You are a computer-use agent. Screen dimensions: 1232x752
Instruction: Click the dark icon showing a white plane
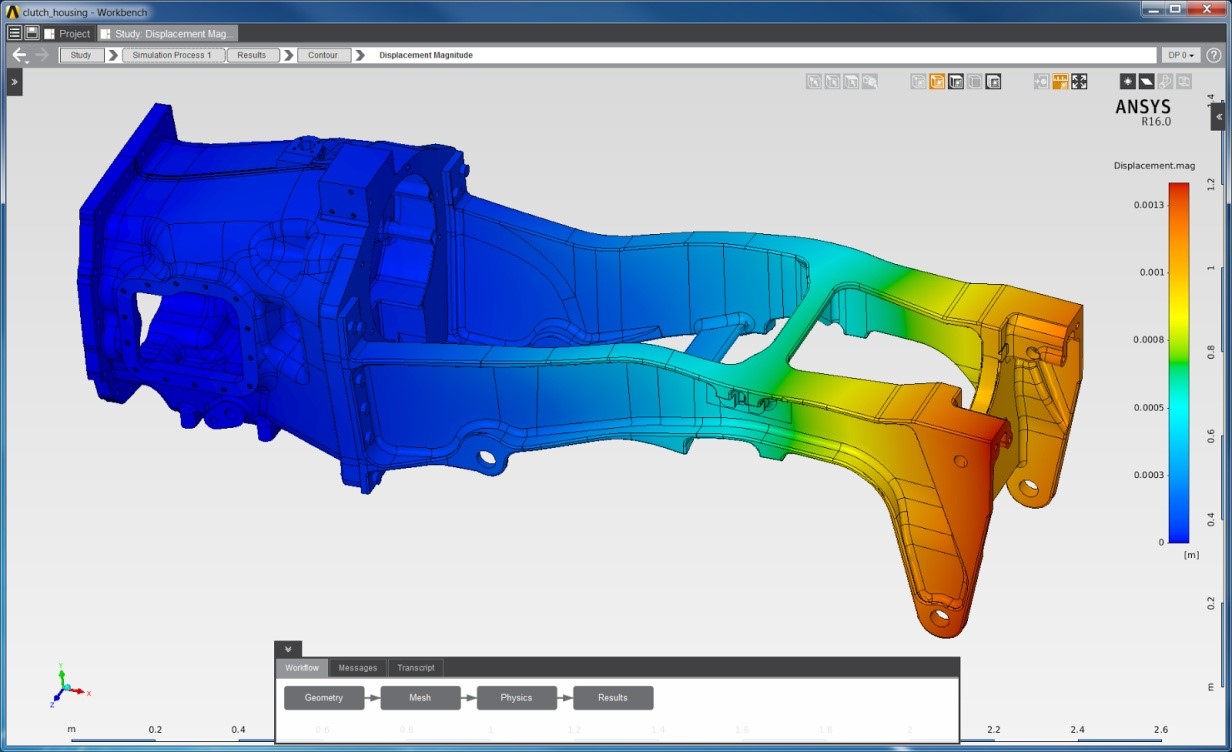click(1147, 82)
